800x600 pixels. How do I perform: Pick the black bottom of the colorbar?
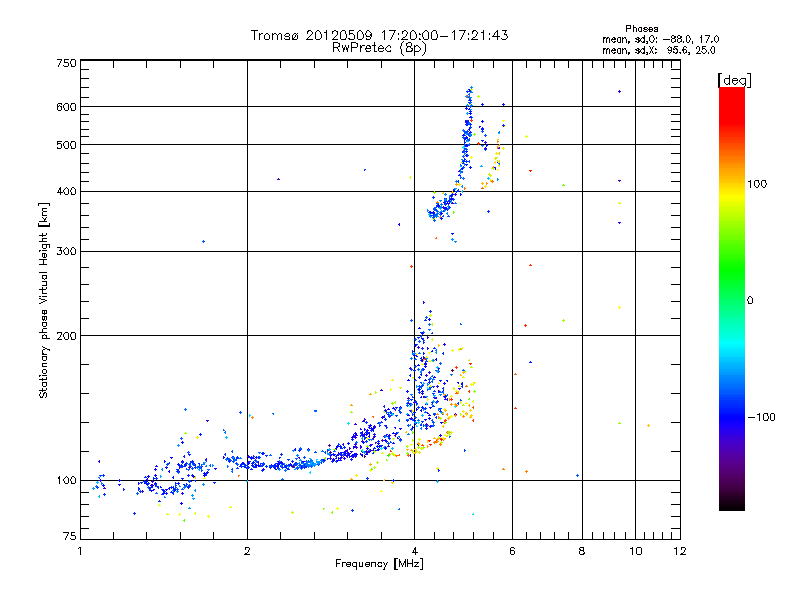click(x=731, y=505)
